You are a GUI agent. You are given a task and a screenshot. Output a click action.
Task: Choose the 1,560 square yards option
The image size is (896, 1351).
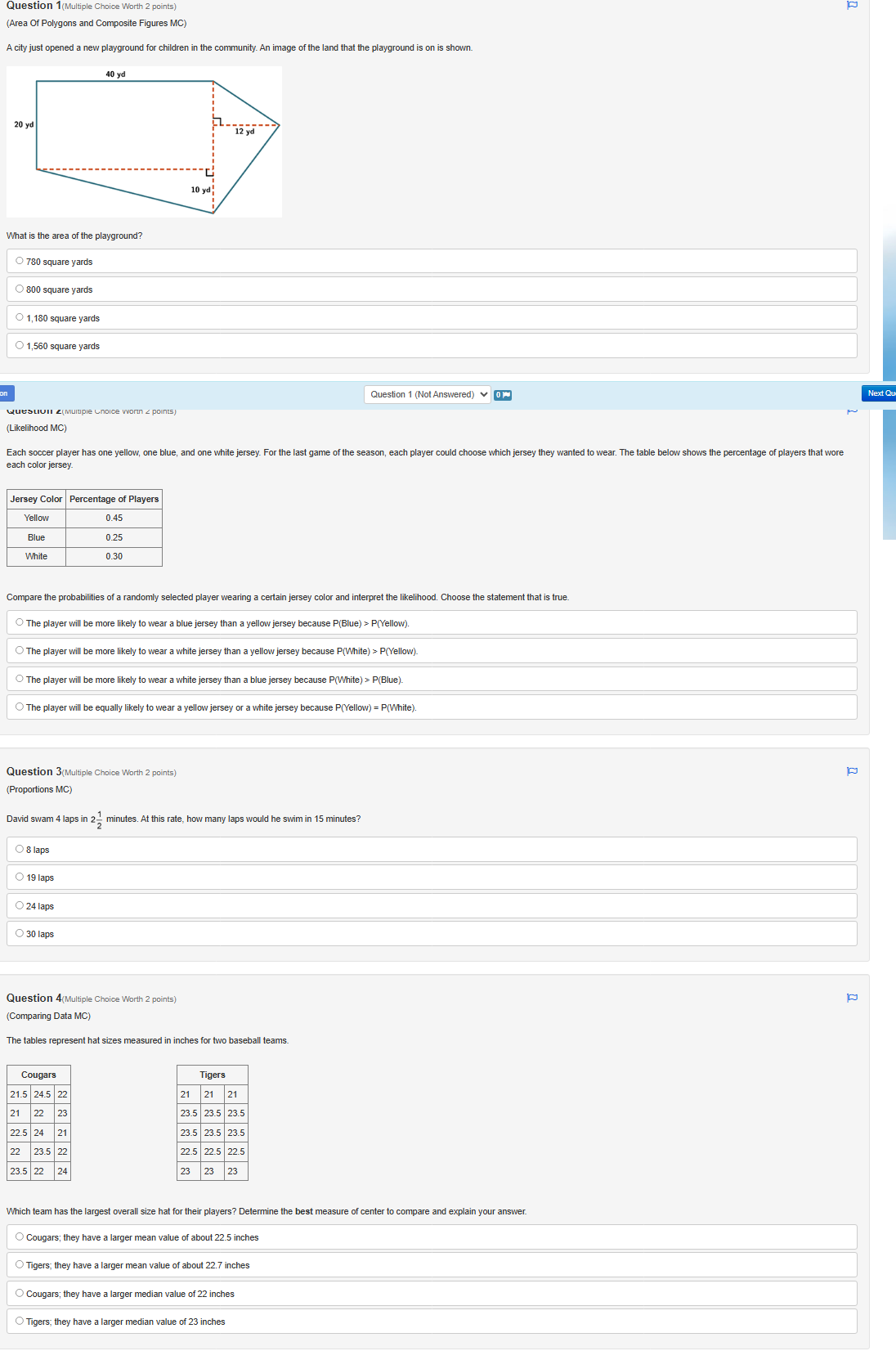(x=20, y=345)
